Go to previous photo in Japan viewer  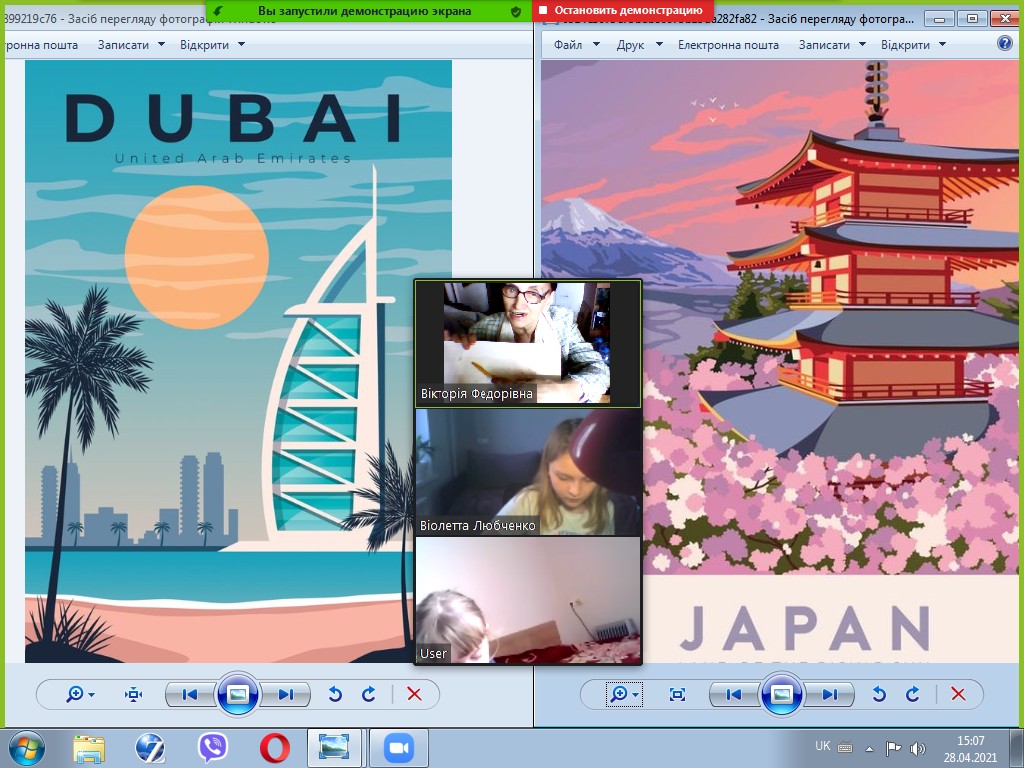pyautogui.click(x=734, y=694)
